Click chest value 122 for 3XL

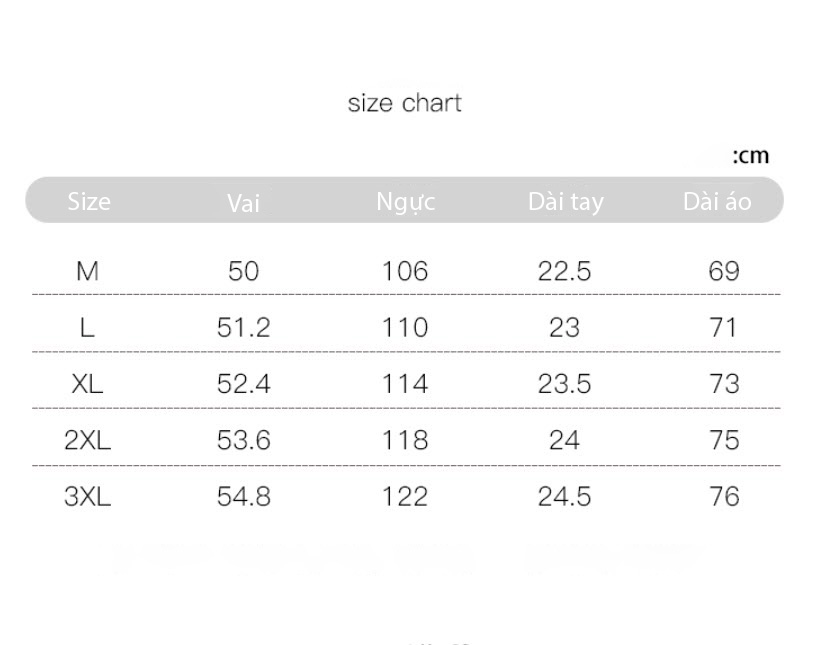click(x=405, y=497)
